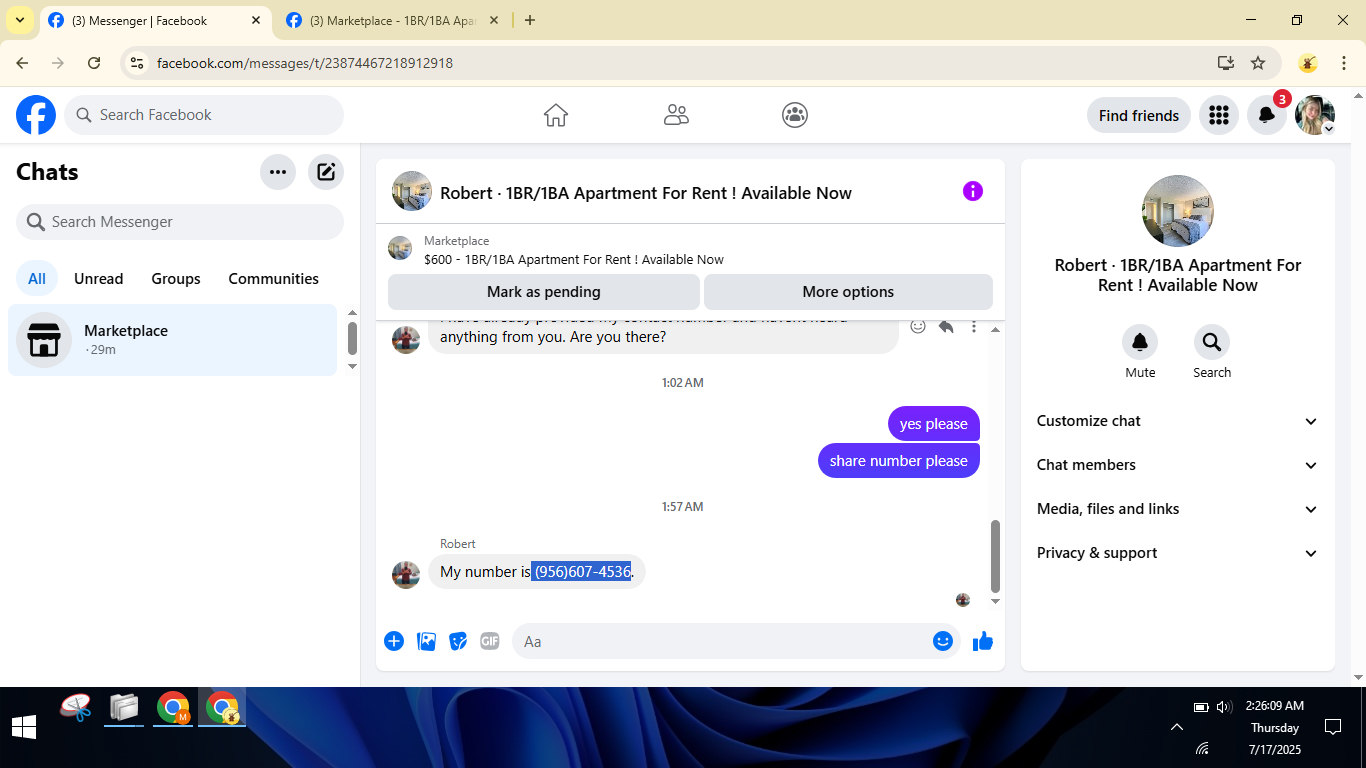Mute this conversation bell icon
Image resolution: width=1366 pixels, height=768 pixels.
click(1140, 343)
